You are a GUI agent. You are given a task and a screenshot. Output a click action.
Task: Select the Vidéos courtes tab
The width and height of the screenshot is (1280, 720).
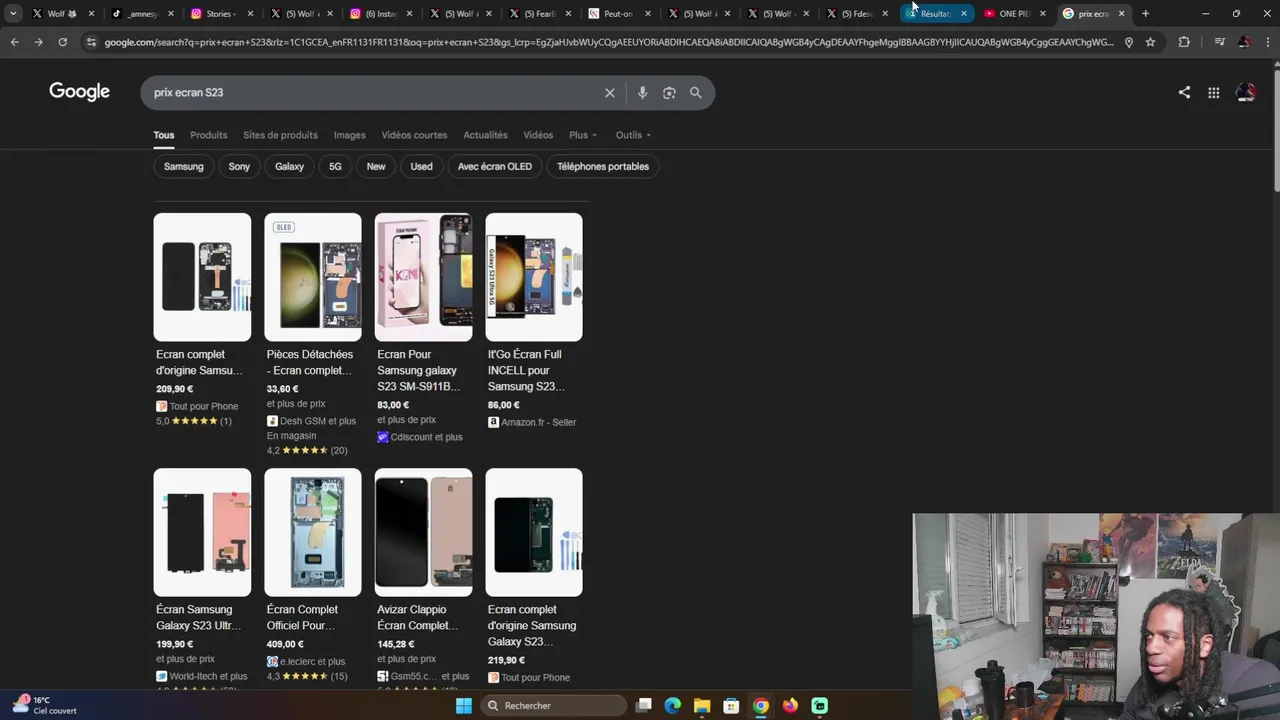[x=414, y=135]
